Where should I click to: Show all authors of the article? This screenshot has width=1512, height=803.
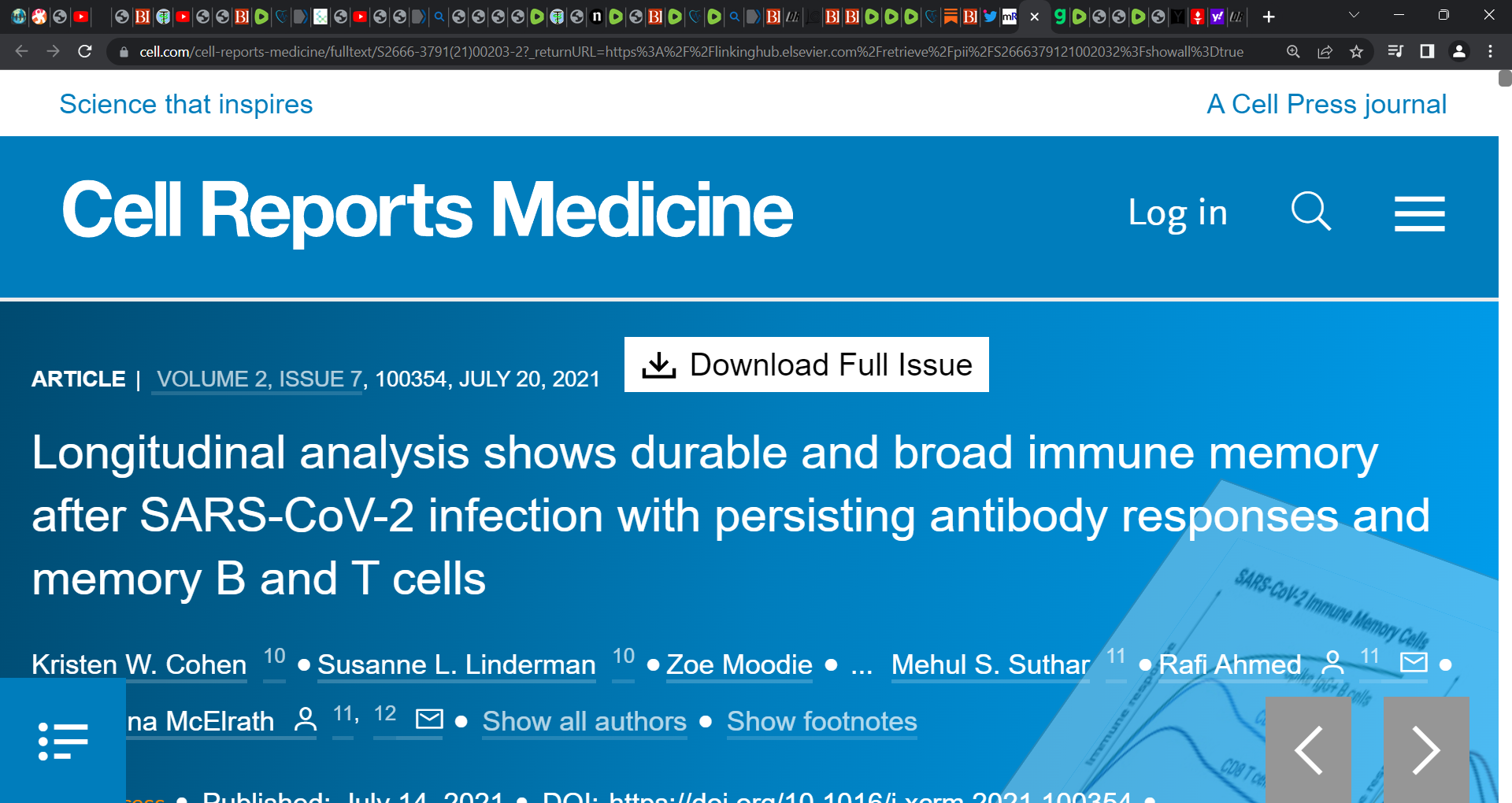click(584, 721)
